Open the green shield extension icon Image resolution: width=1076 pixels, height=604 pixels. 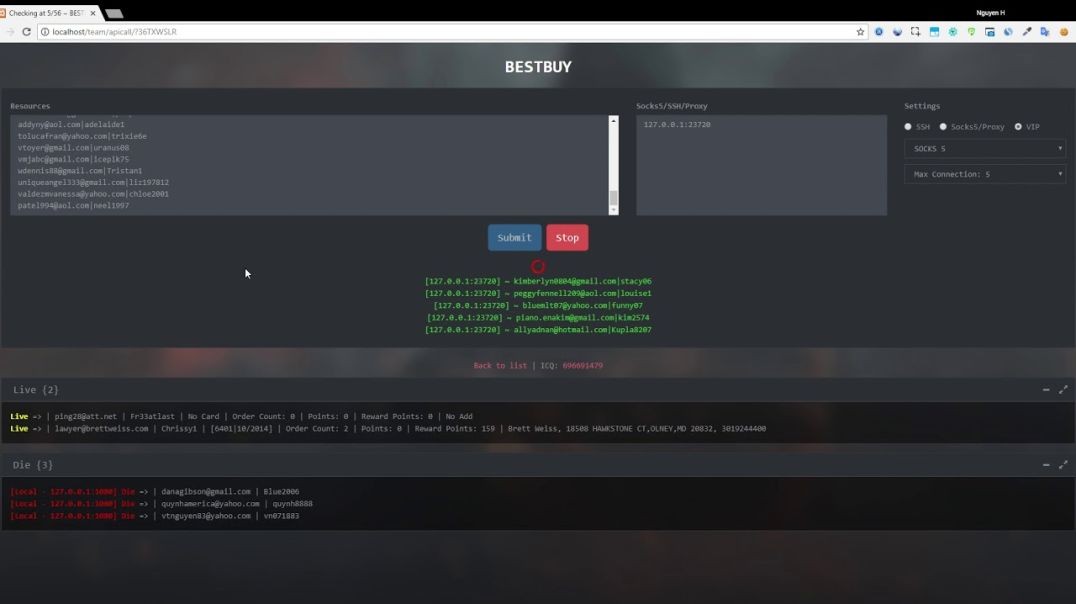point(971,32)
